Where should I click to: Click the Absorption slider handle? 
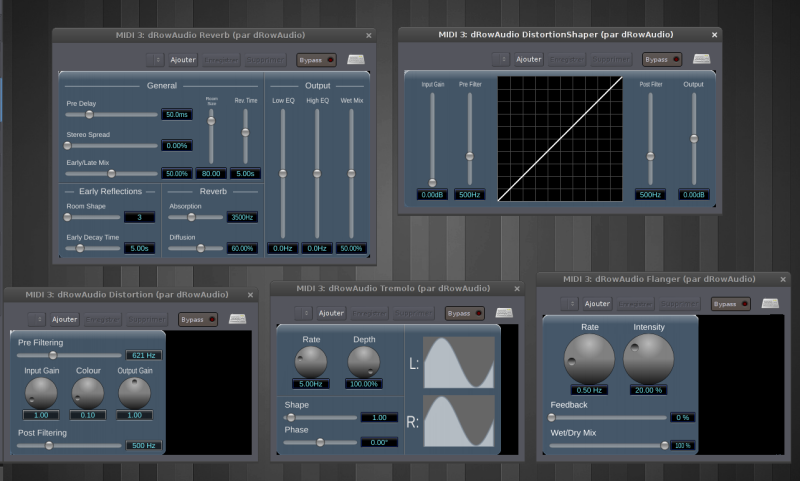coord(191,217)
